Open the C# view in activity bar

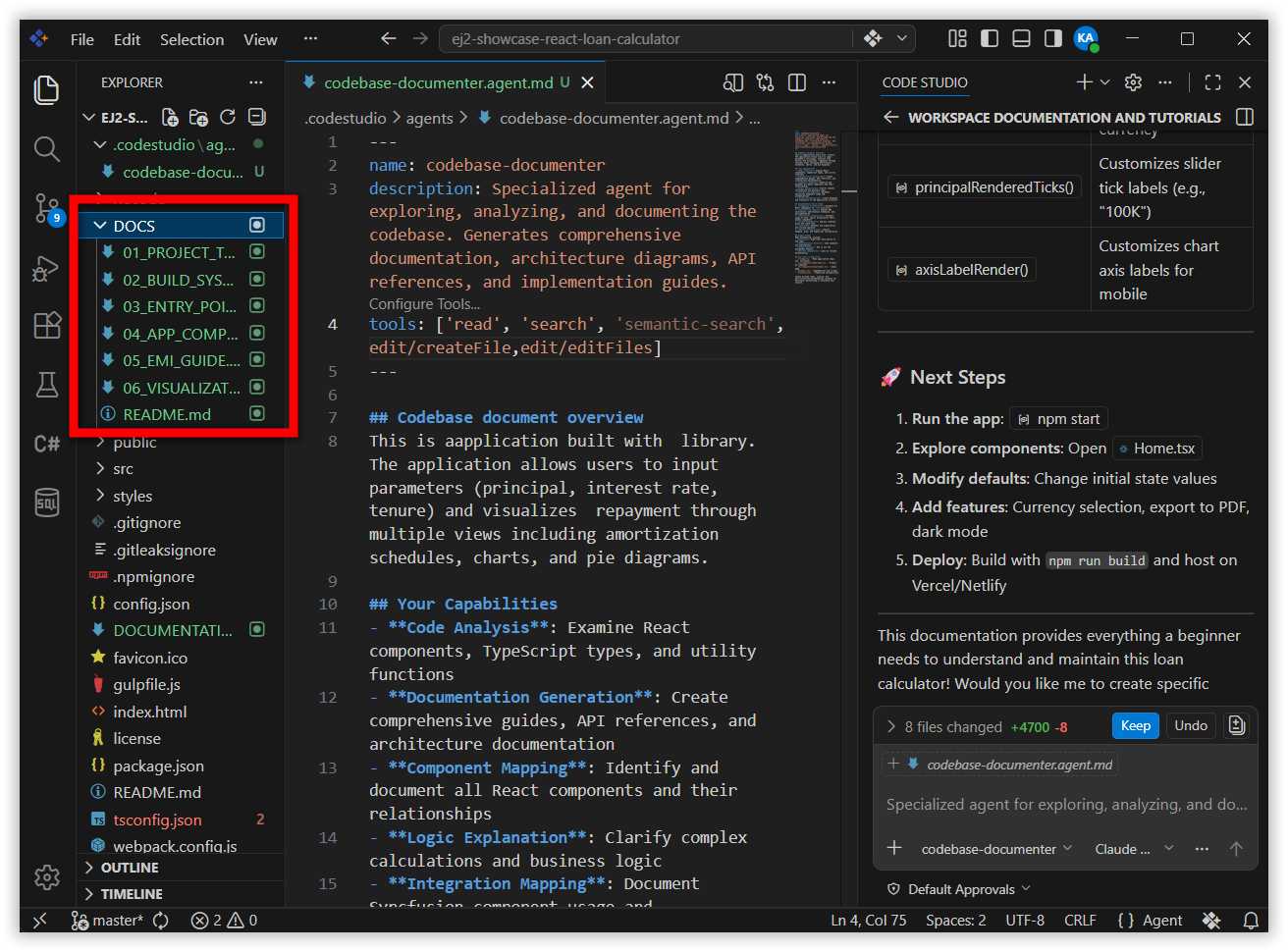(46, 444)
